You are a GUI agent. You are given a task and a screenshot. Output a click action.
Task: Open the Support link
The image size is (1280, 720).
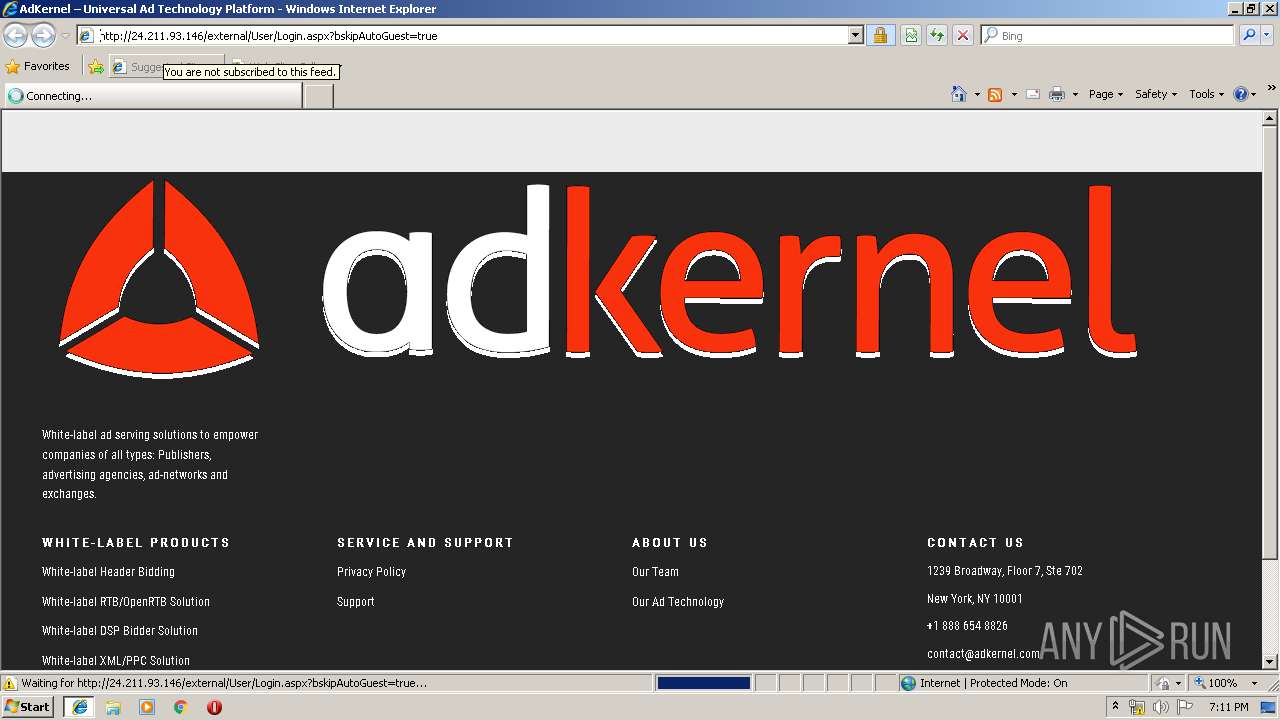pos(356,602)
